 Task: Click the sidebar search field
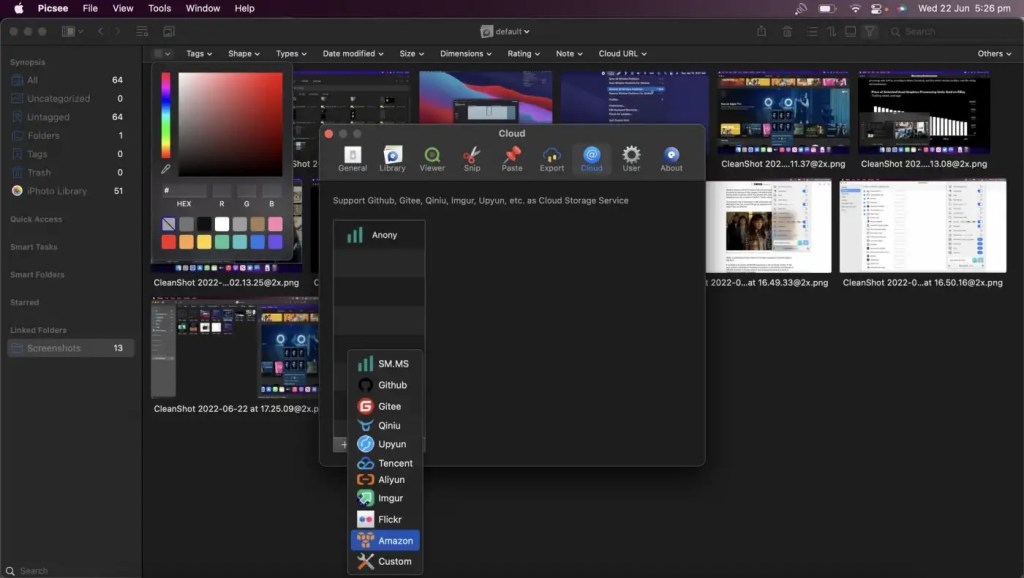[x=71, y=570]
